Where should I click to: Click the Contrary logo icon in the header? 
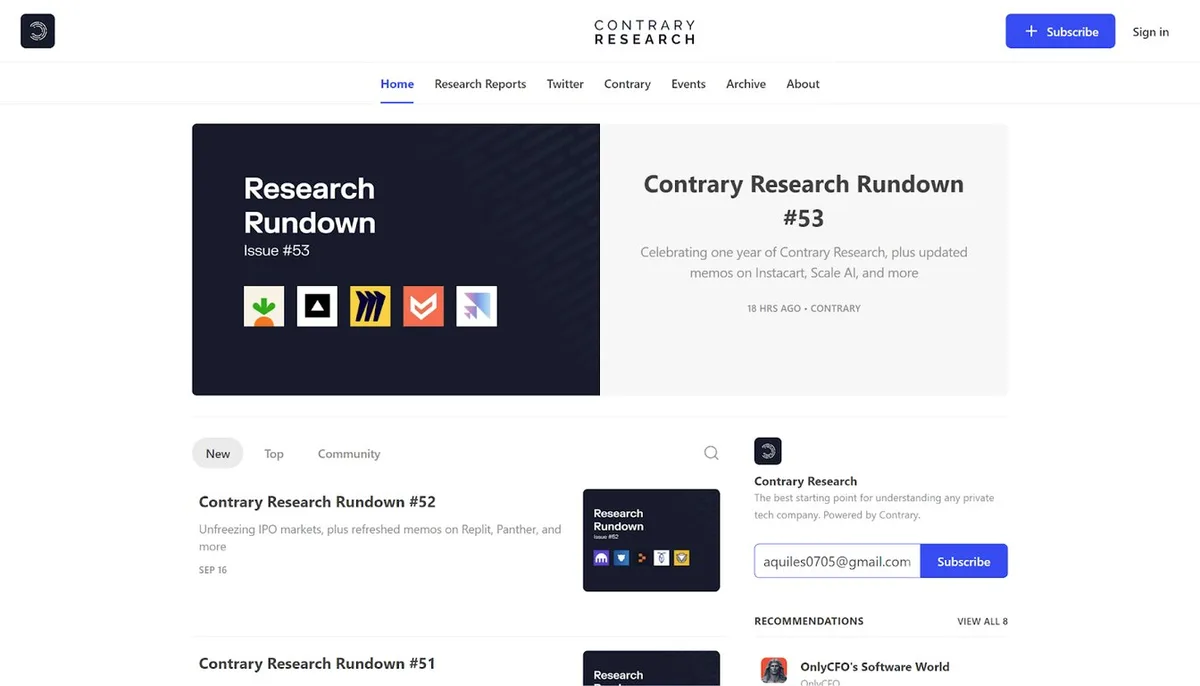pos(38,31)
